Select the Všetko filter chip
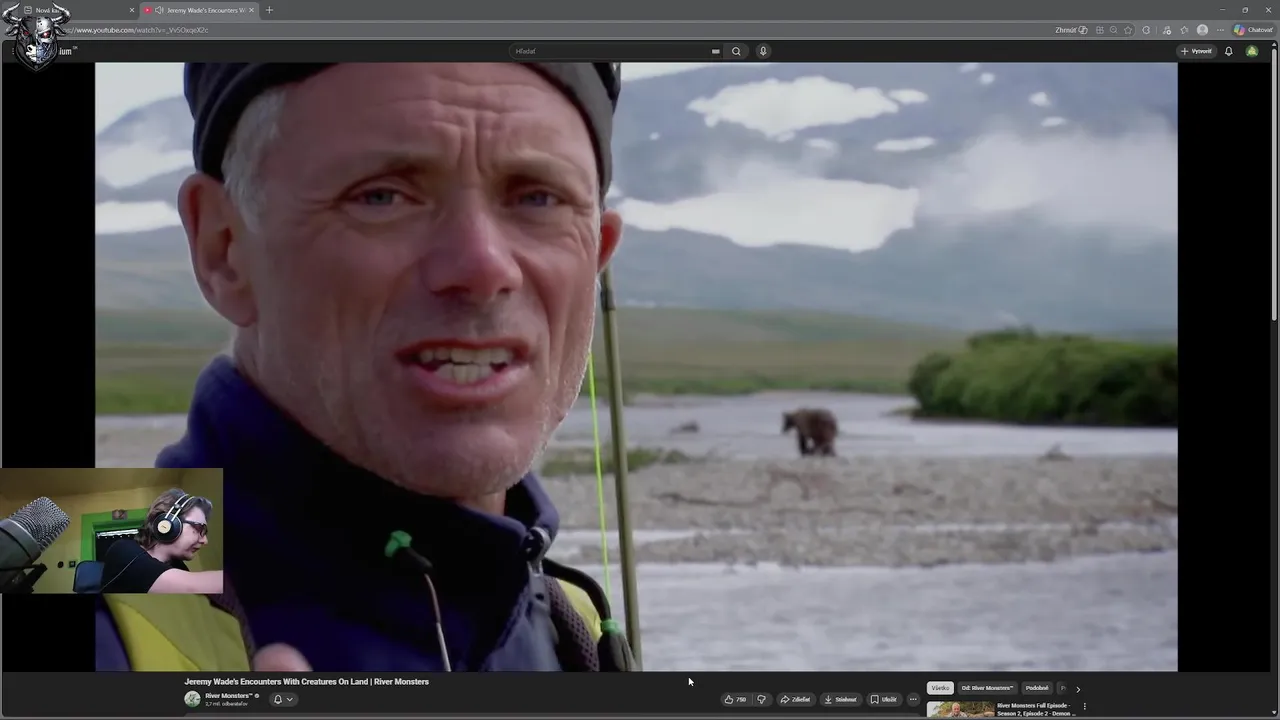Viewport: 1280px width, 720px height. pos(940,688)
